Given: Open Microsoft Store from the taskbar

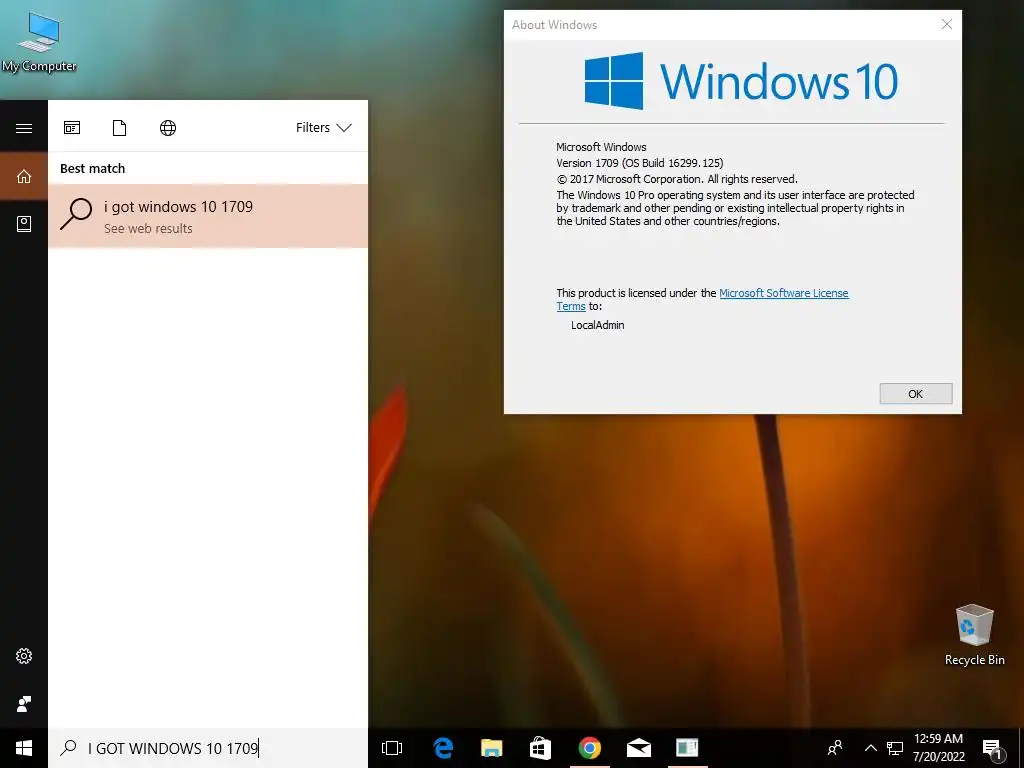Looking at the screenshot, I should point(540,748).
